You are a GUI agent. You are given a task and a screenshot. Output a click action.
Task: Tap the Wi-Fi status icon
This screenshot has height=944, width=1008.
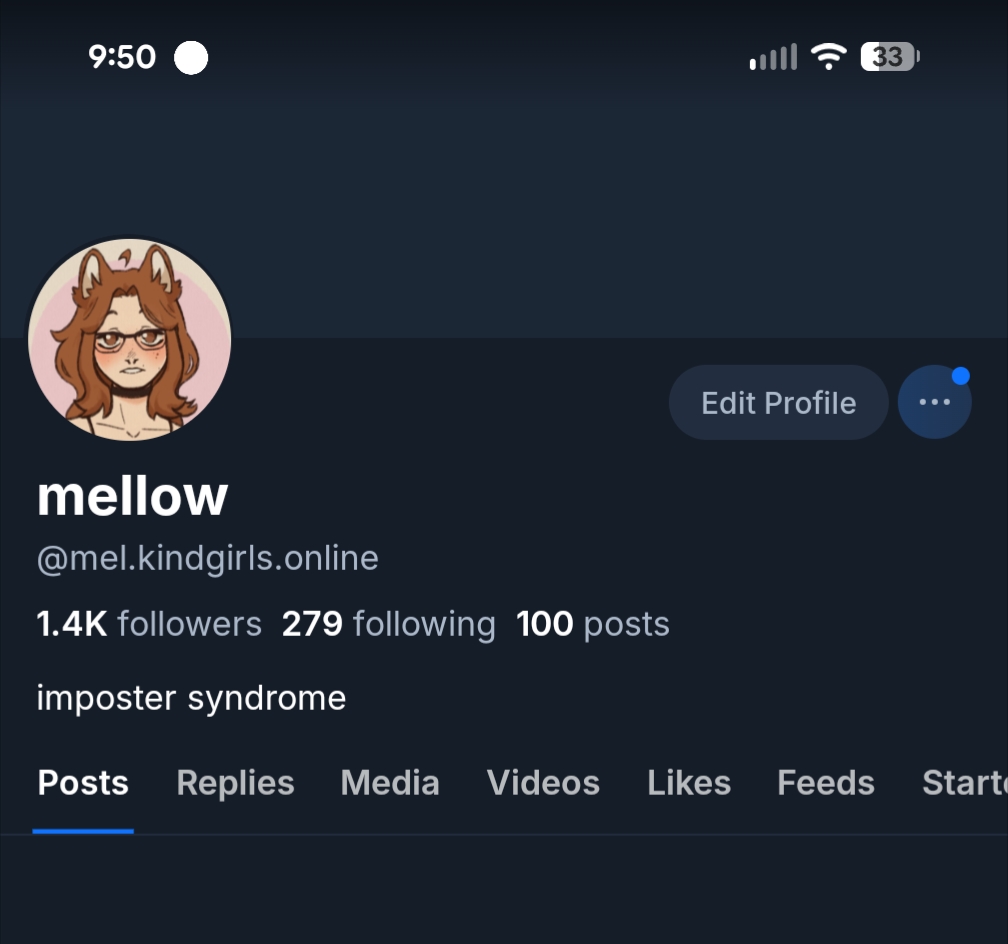[829, 57]
